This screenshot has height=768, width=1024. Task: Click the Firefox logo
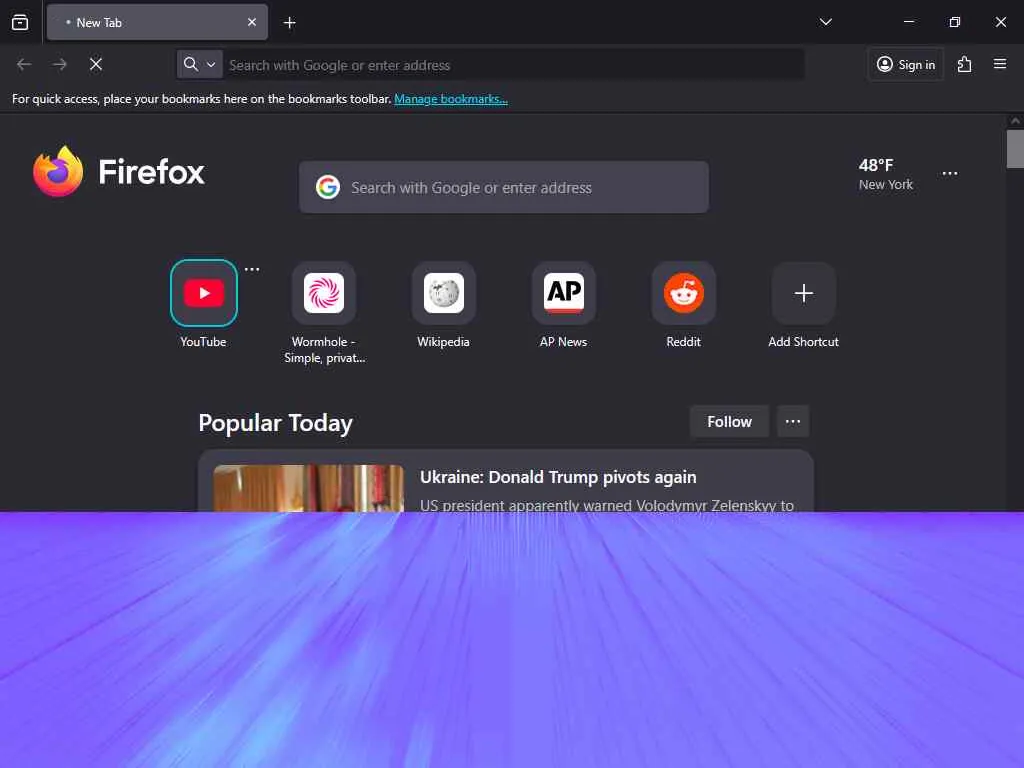(119, 171)
